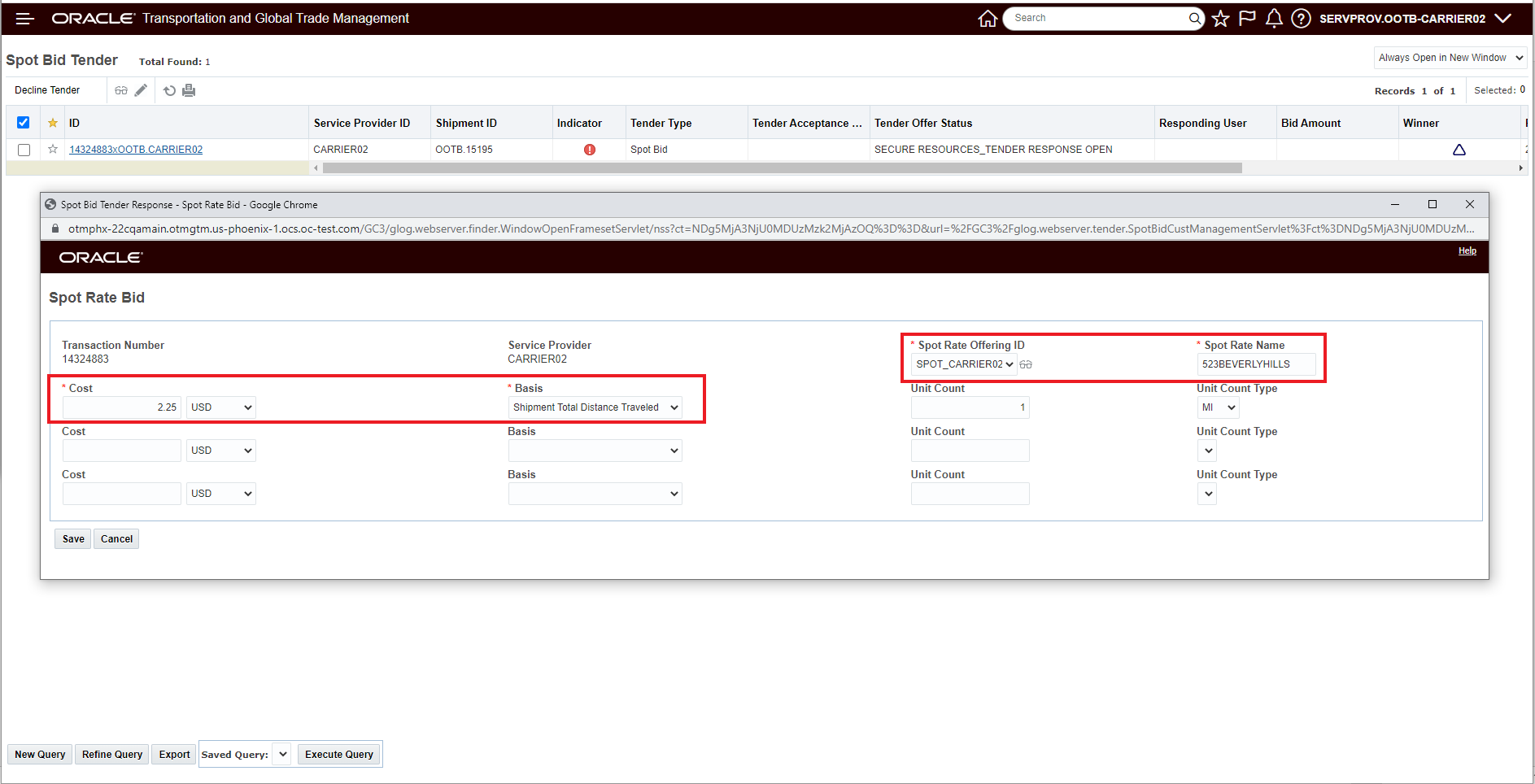Minimize the Spot Rate Bid popup window
The width and height of the screenshot is (1535, 784).
(1395, 204)
